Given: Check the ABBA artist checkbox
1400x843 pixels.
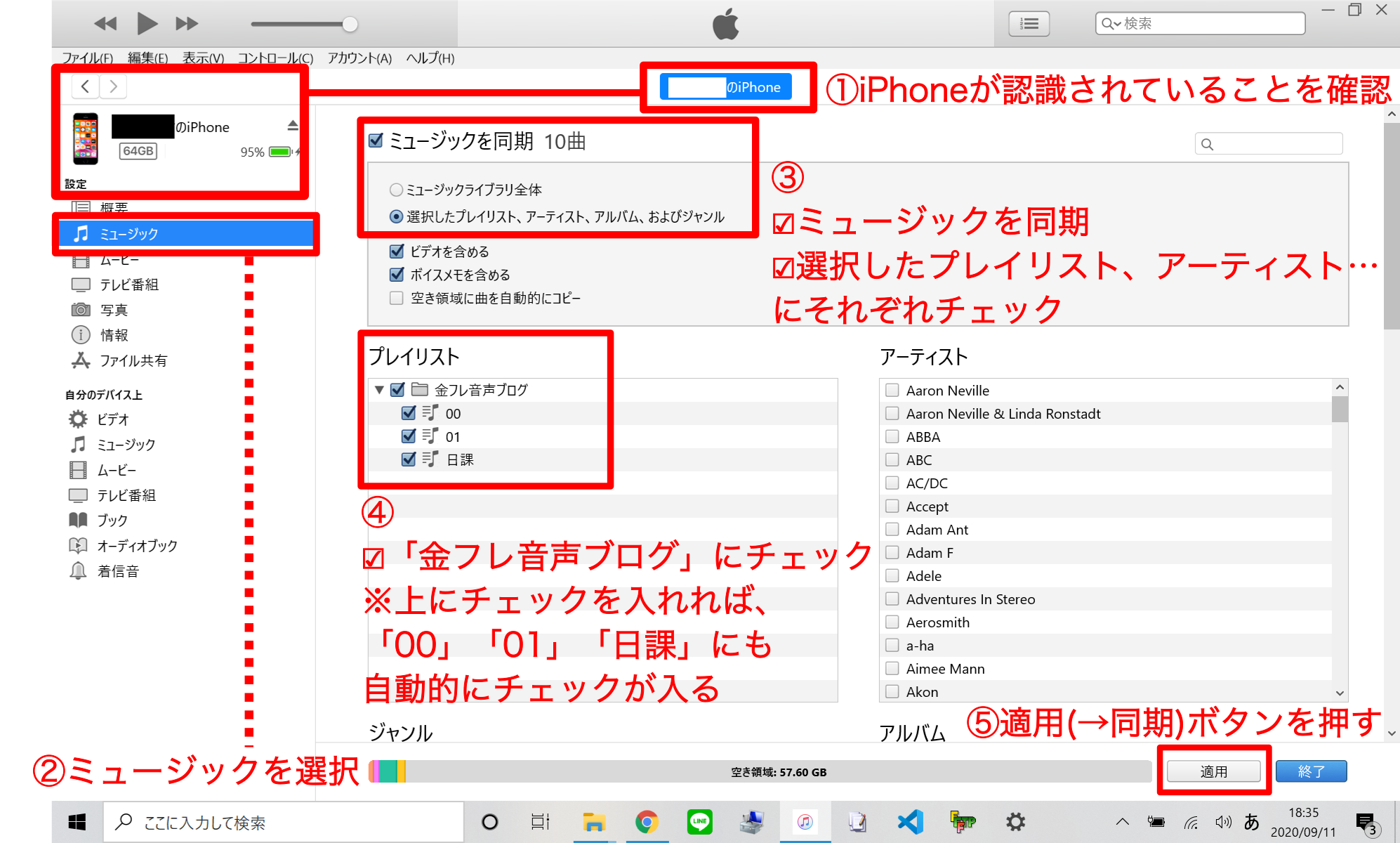Looking at the screenshot, I should pyautogui.click(x=892, y=436).
